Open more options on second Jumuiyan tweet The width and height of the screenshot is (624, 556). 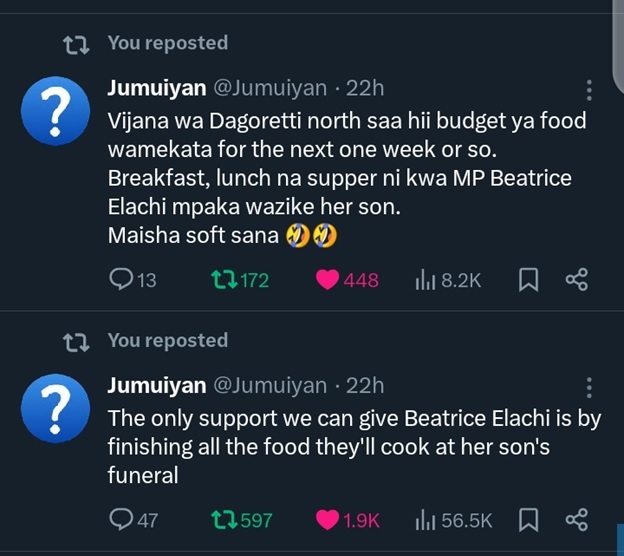[x=589, y=387]
